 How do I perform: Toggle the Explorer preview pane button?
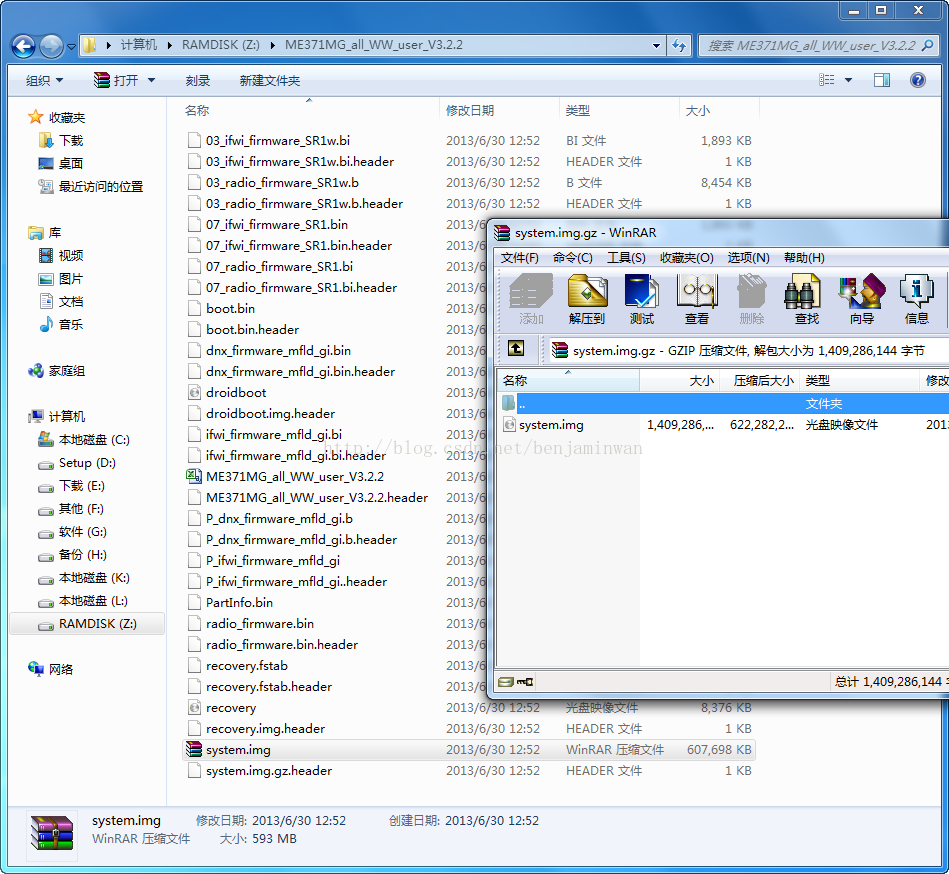(881, 80)
